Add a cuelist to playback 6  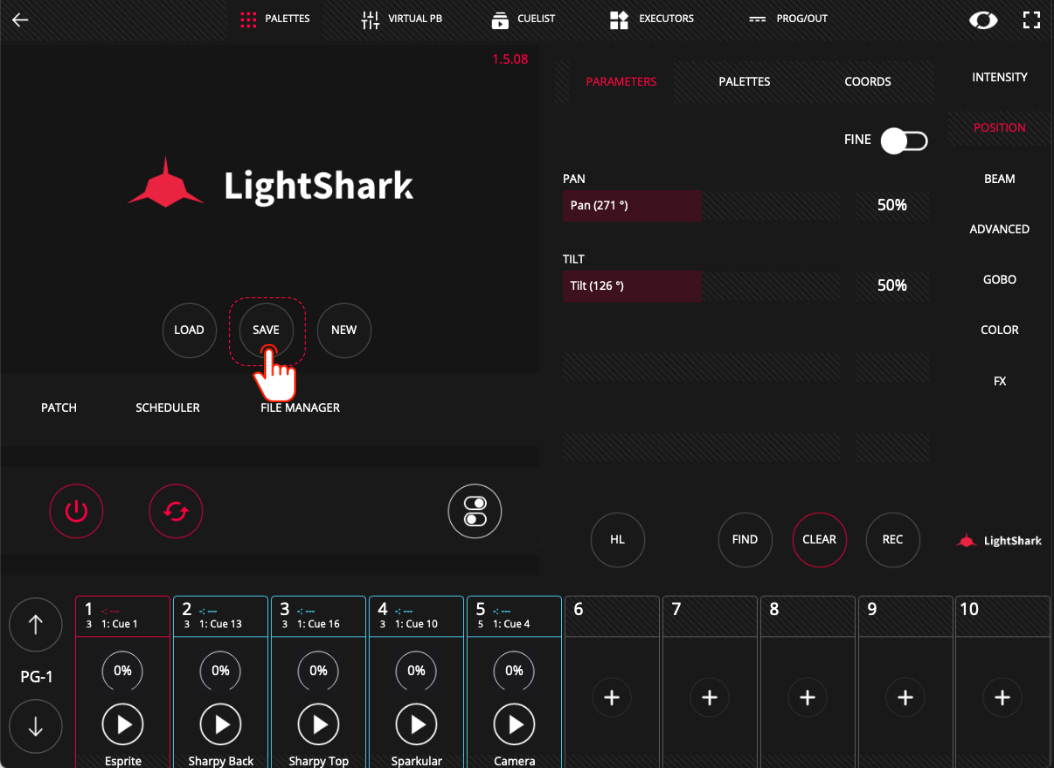coord(612,697)
